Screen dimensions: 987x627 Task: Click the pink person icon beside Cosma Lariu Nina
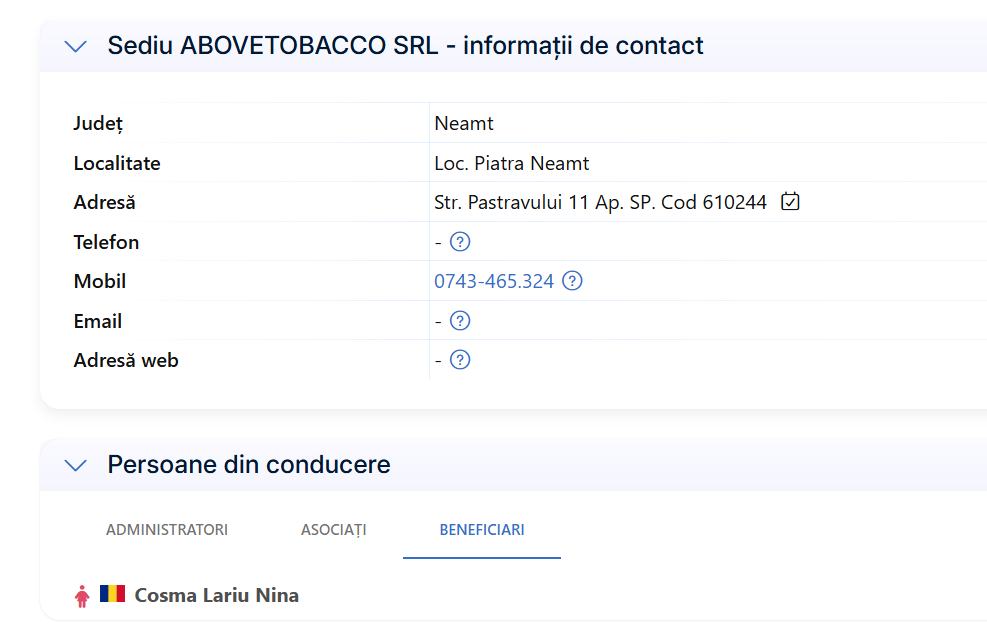pyautogui.click(x=82, y=596)
